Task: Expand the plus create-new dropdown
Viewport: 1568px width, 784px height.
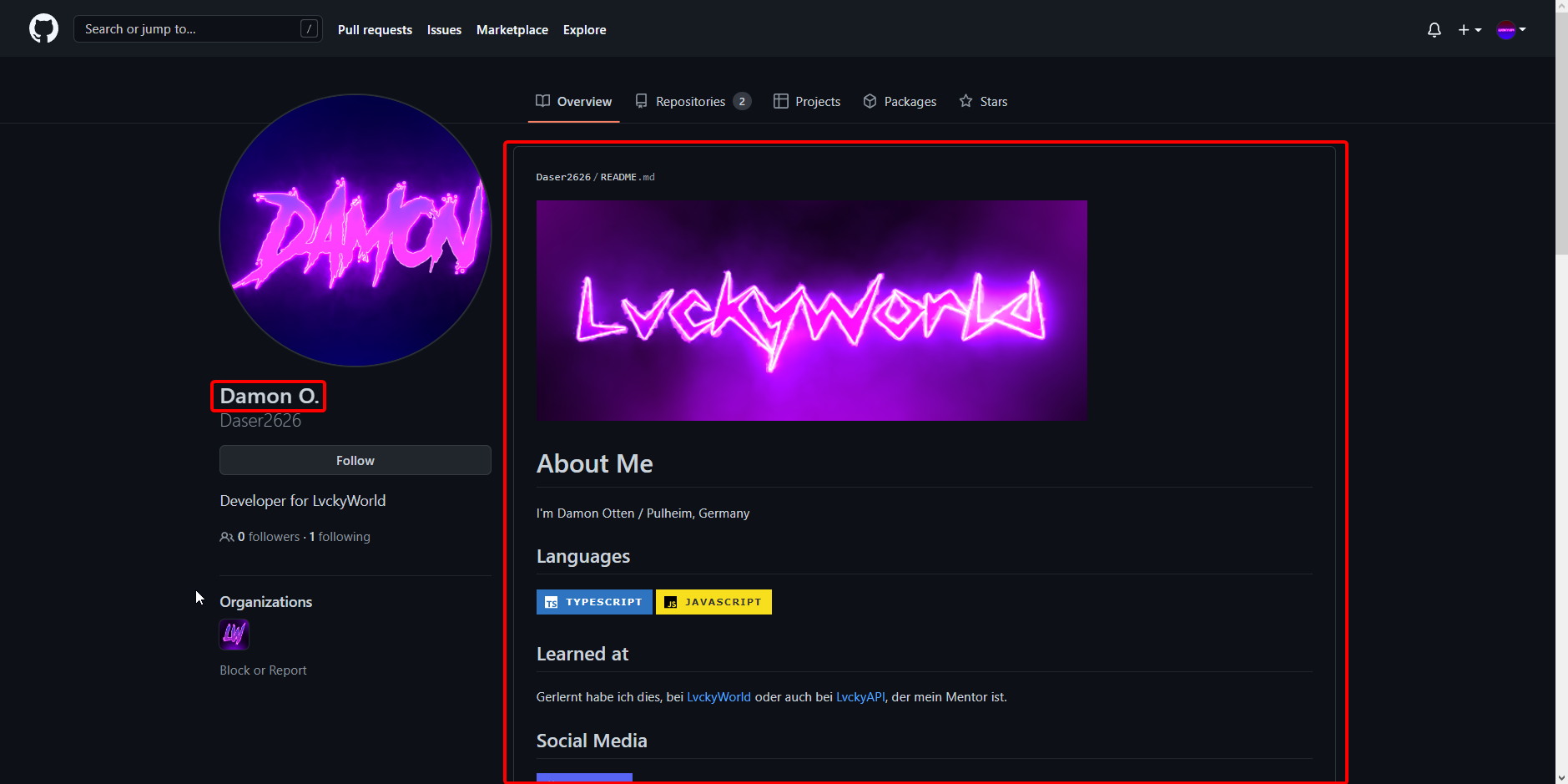Action: pos(1470,30)
